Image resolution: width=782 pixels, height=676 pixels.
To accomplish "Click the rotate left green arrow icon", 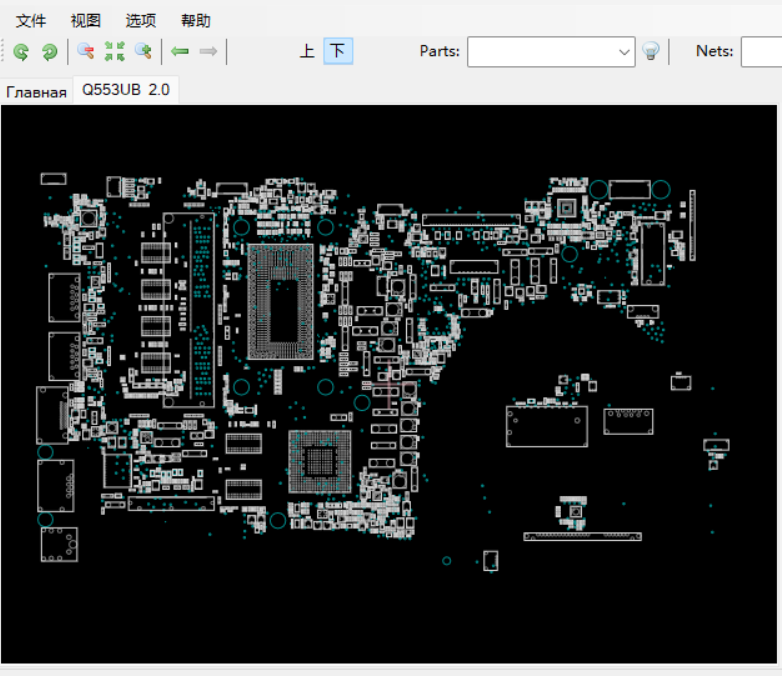I will (21, 51).
